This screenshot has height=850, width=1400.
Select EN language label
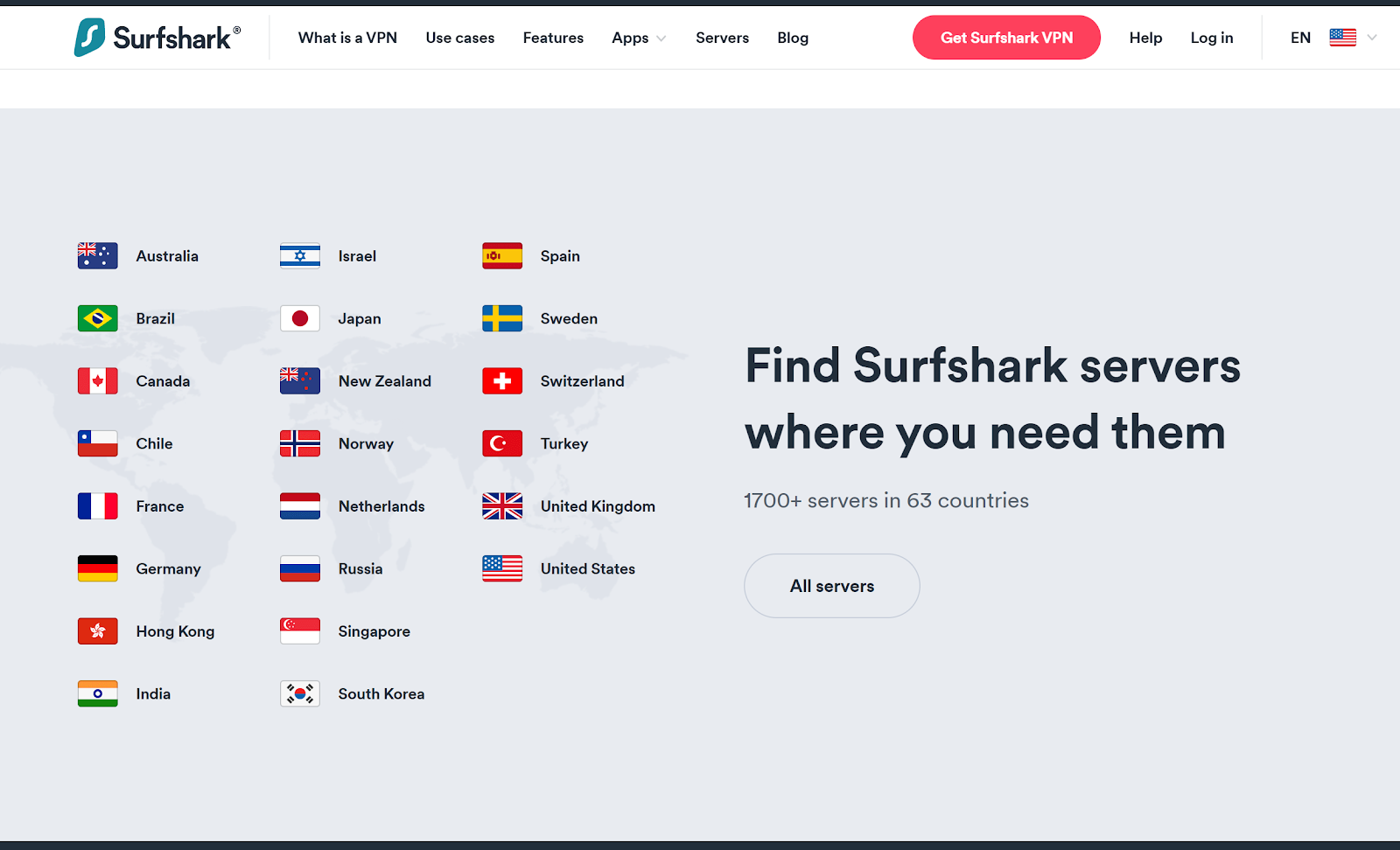(1300, 38)
